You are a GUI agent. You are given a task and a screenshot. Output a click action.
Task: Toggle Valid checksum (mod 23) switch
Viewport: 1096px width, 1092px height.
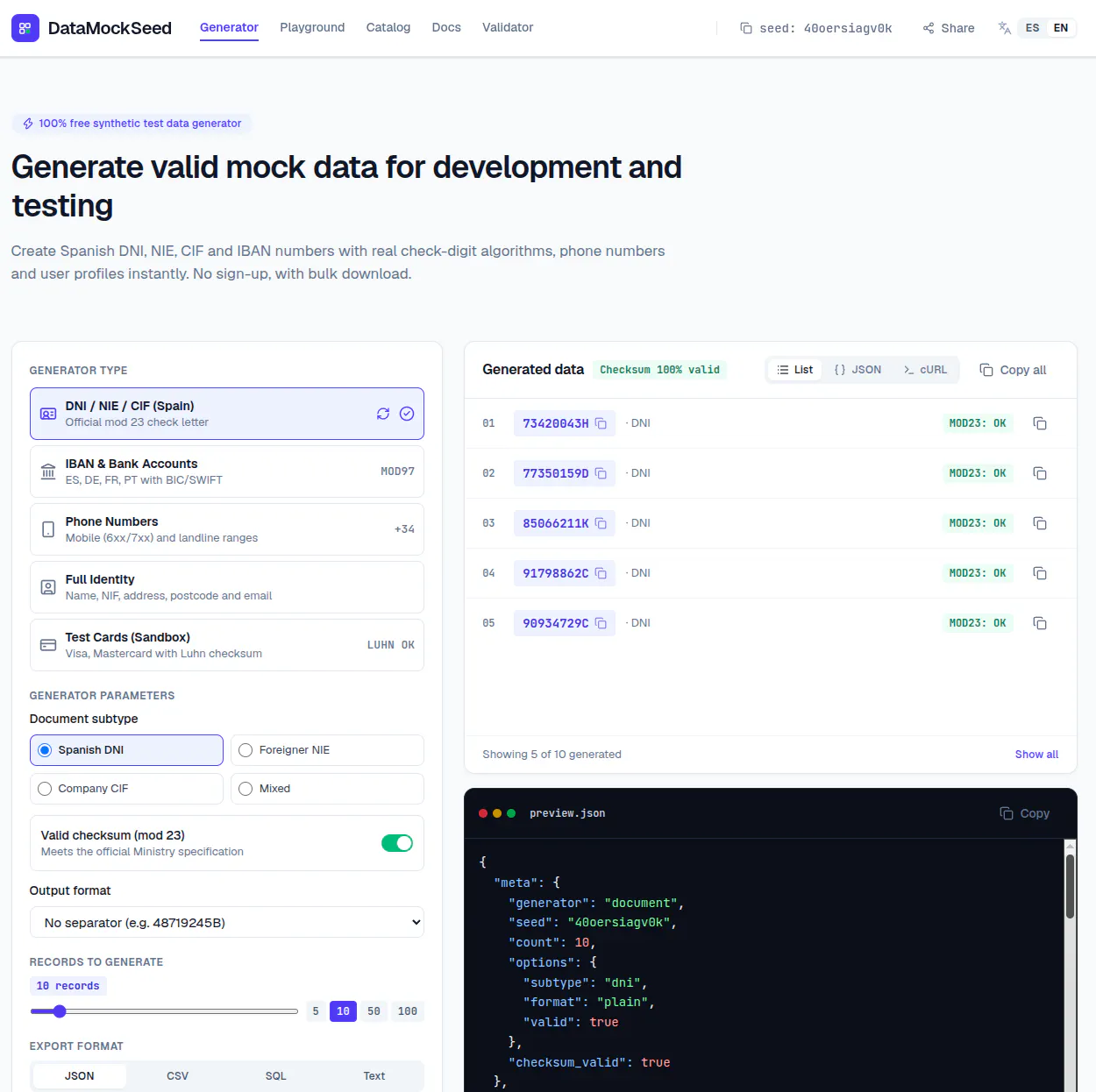pos(397,843)
